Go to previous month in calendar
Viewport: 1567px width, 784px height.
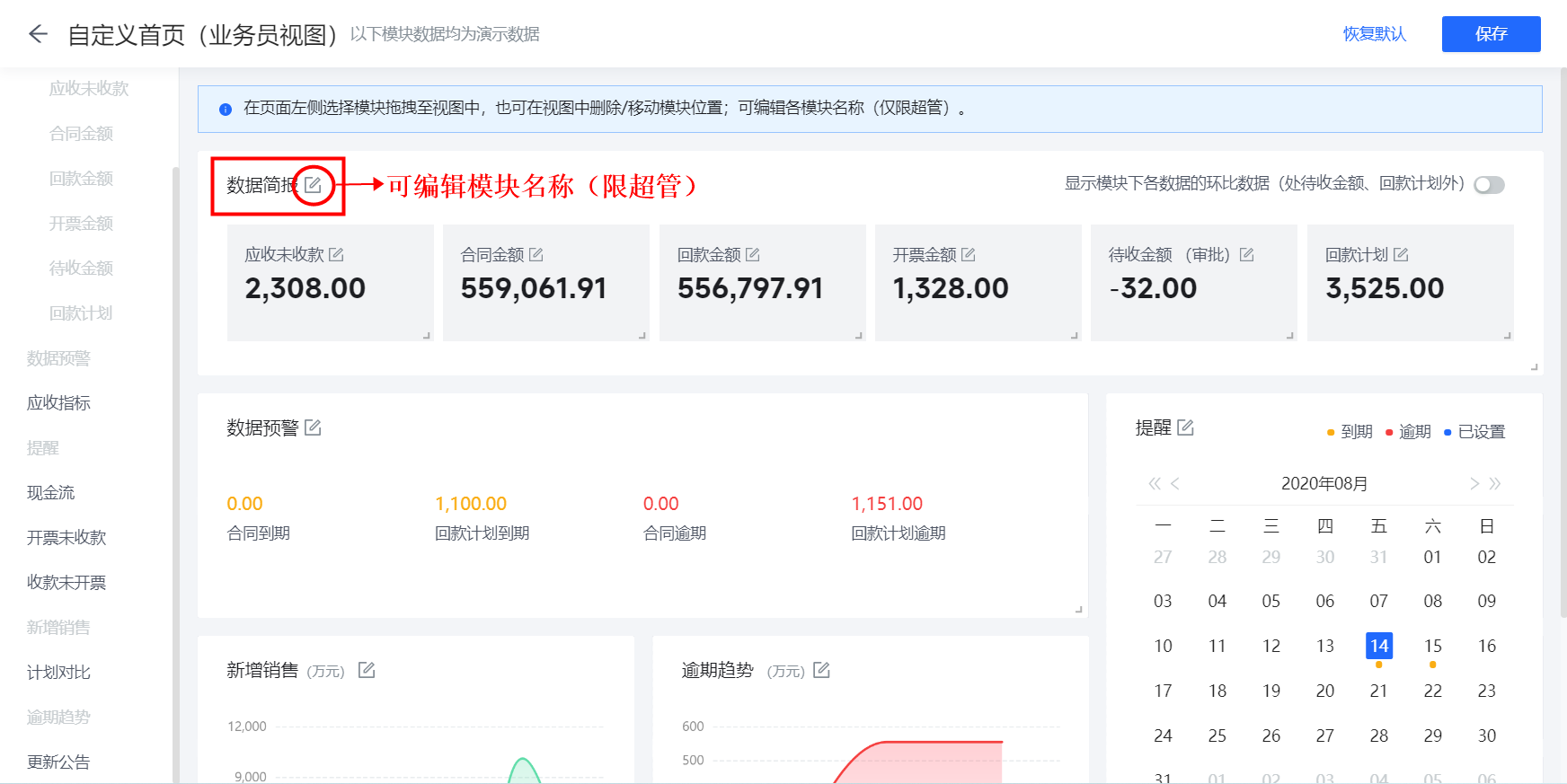pyautogui.click(x=1175, y=484)
